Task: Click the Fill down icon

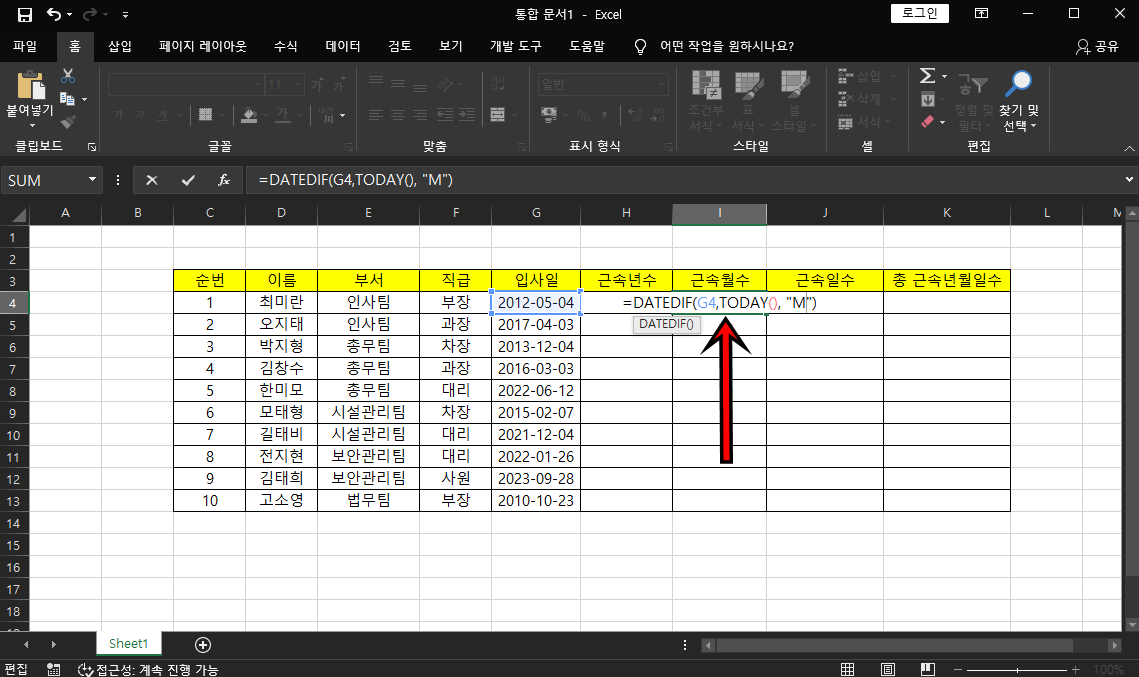Action: tap(928, 100)
